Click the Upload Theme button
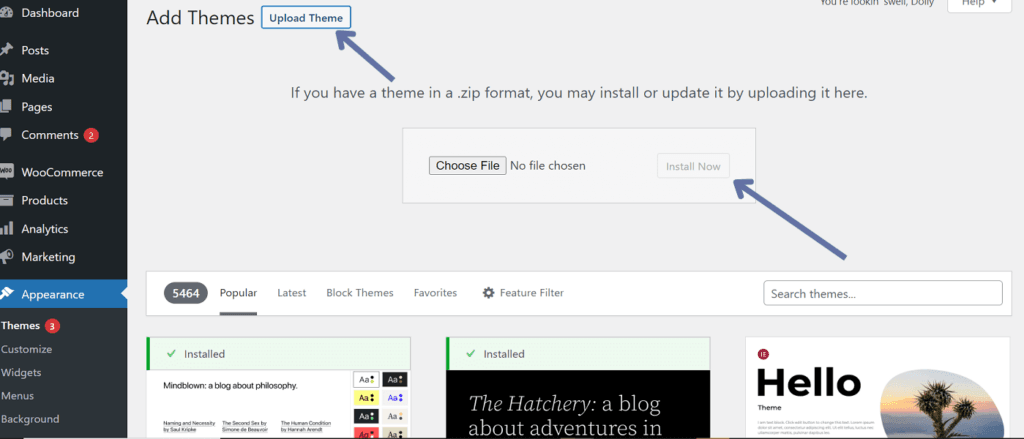The image size is (1024, 439). tap(306, 18)
